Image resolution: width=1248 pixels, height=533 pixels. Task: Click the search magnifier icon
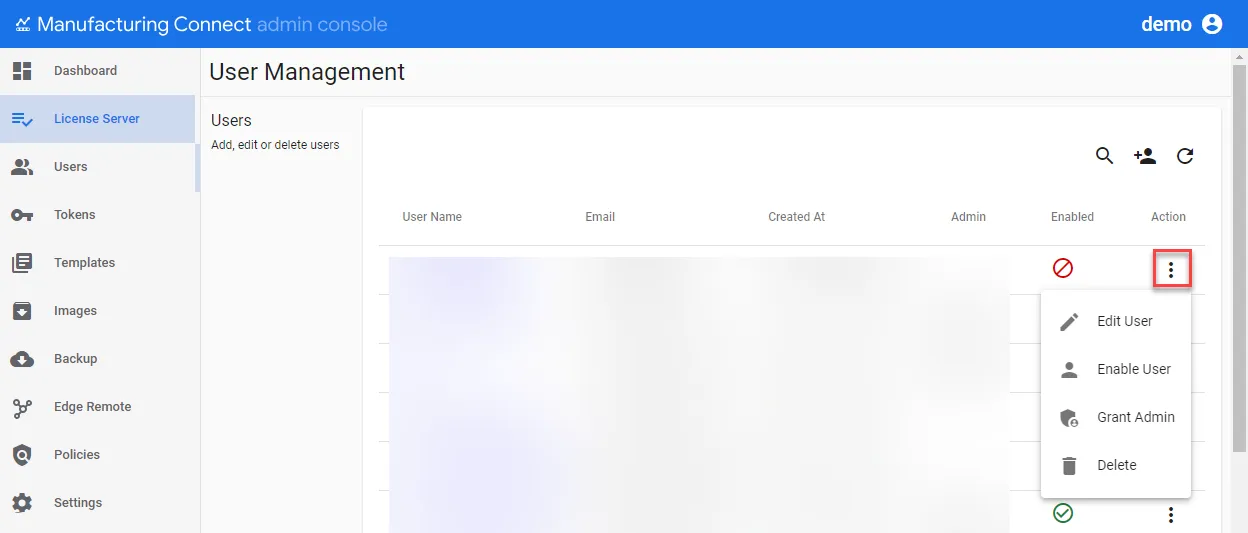(1104, 156)
